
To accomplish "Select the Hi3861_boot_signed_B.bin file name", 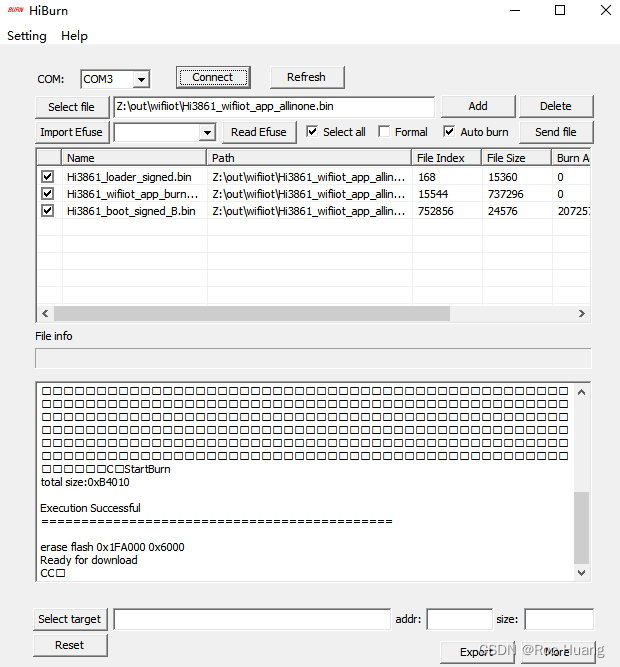I will [131, 211].
